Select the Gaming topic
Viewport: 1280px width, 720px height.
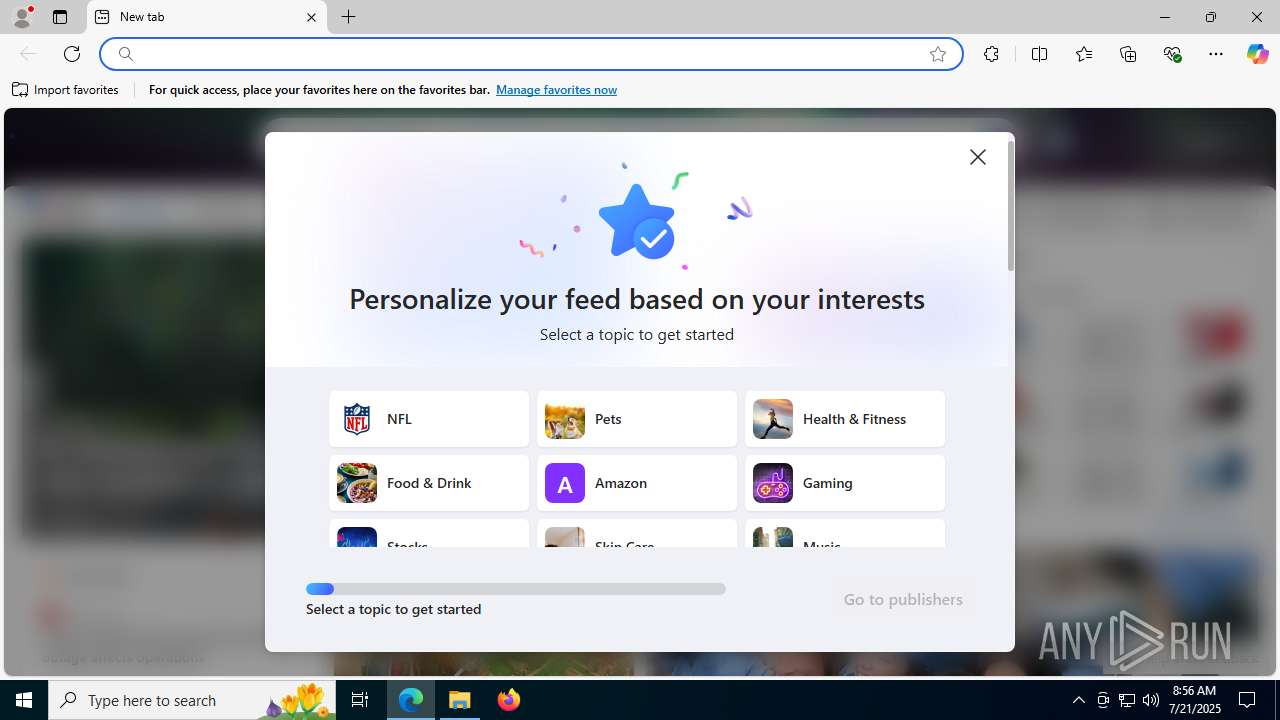click(x=845, y=483)
